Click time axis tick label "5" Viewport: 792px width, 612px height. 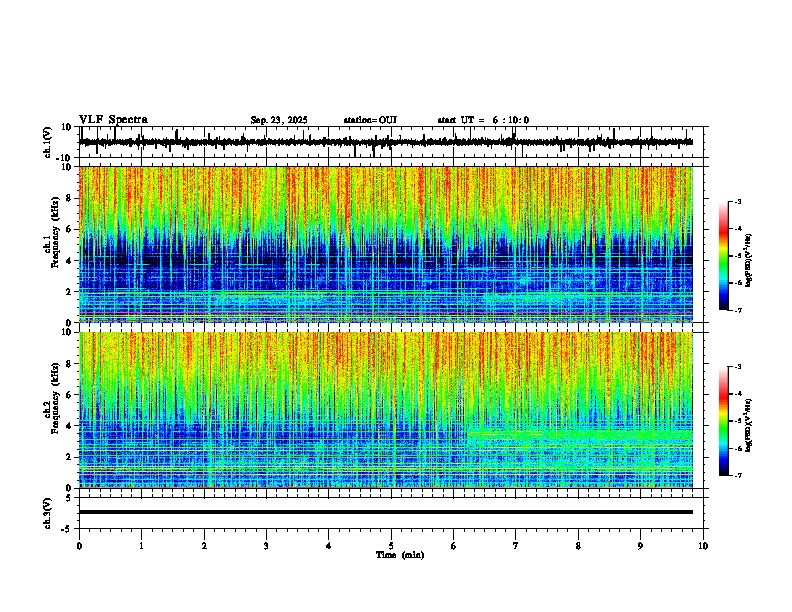click(x=391, y=546)
